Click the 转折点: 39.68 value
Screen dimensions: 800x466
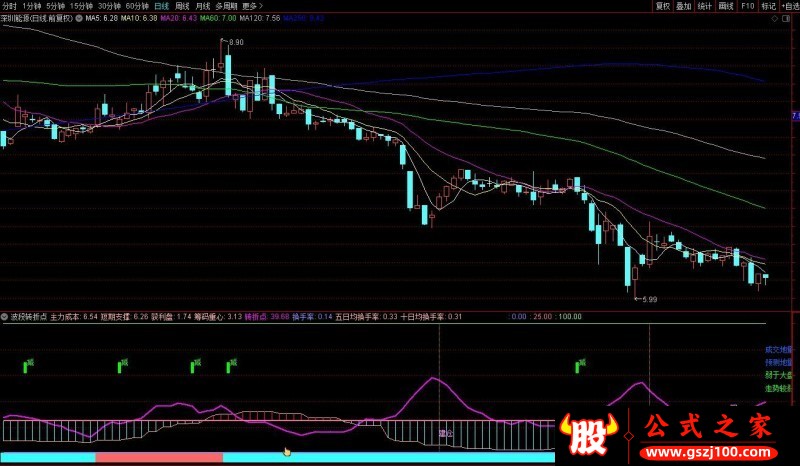coord(267,317)
